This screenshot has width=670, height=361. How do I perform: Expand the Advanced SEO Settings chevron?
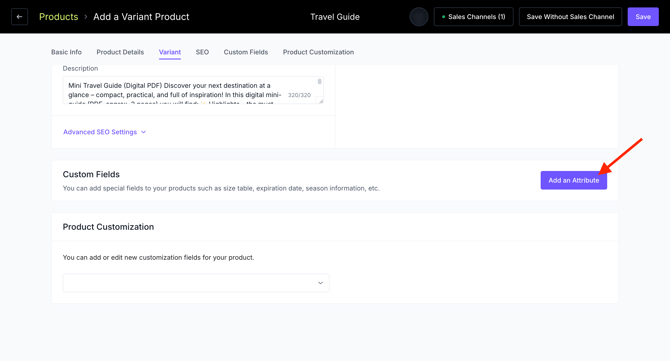(x=144, y=132)
